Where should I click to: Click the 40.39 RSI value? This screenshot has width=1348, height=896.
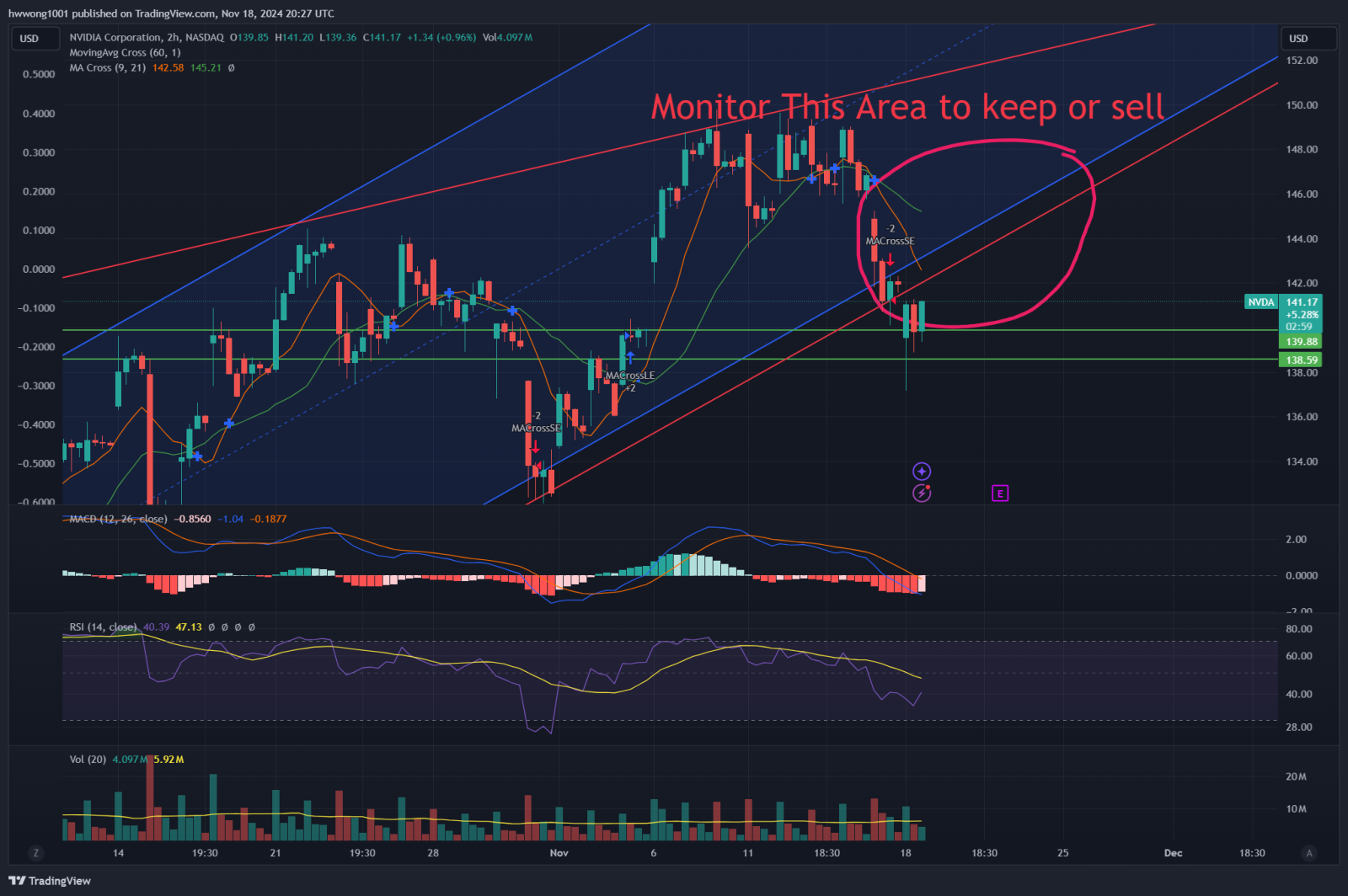click(157, 627)
